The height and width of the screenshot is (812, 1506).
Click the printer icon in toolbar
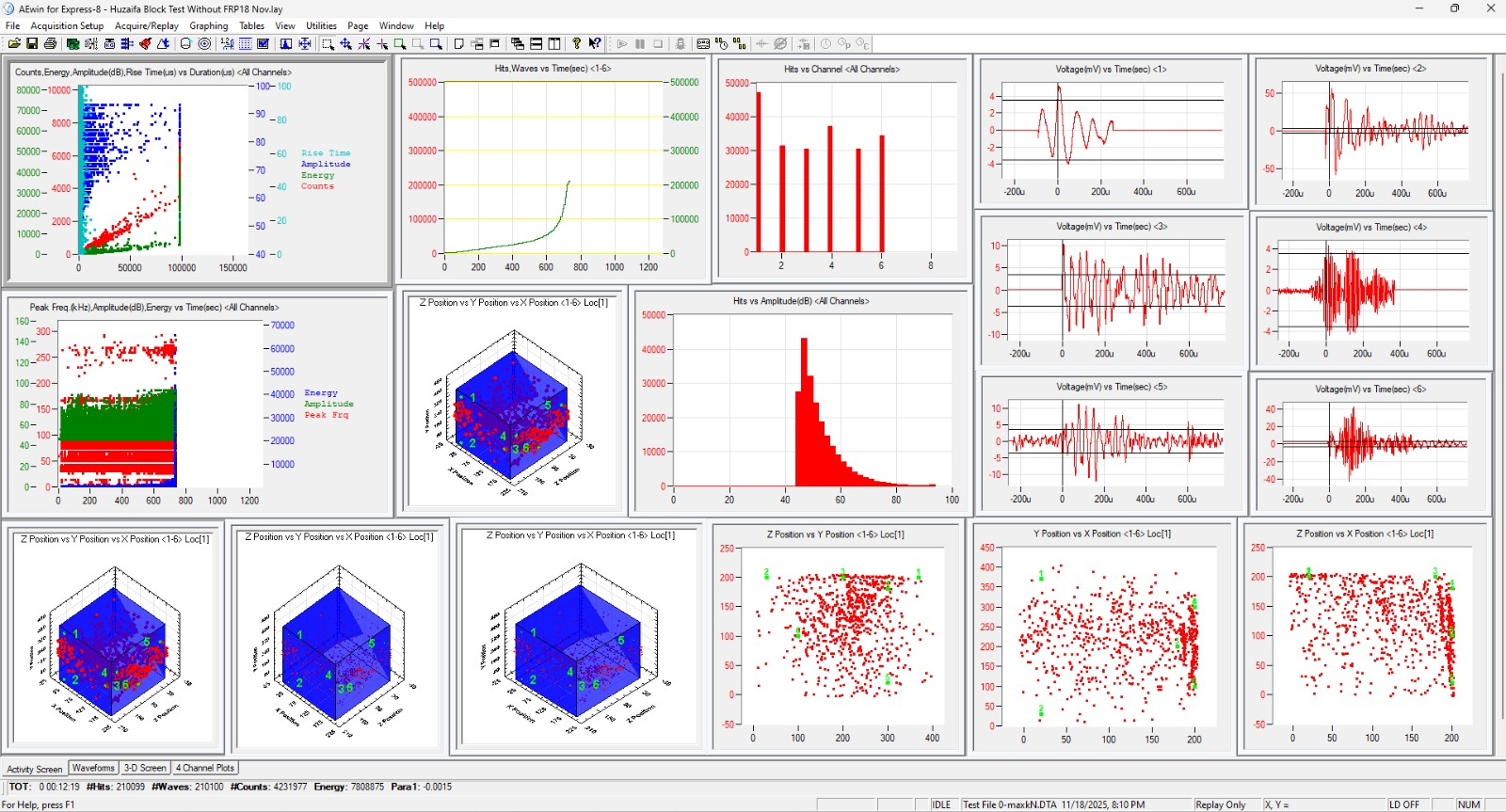(50, 44)
